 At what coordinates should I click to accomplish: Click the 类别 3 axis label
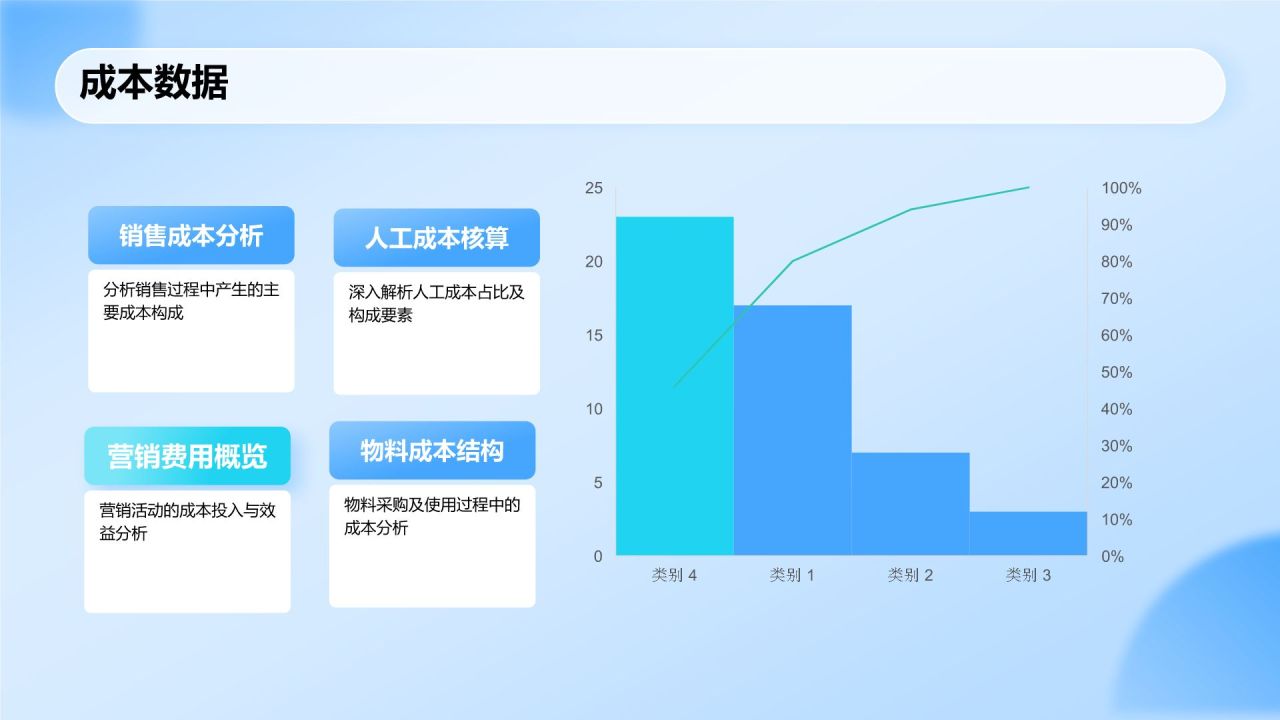point(1028,576)
